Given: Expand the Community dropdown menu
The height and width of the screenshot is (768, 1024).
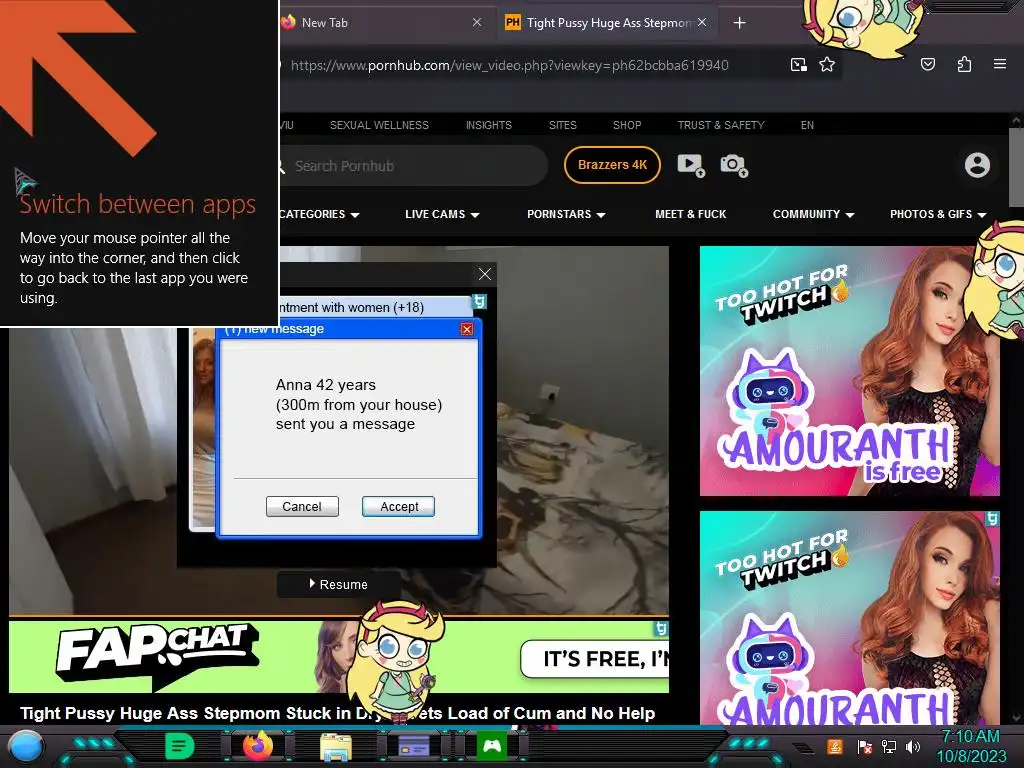Looking at the screenshot, I should coord(814,214).
